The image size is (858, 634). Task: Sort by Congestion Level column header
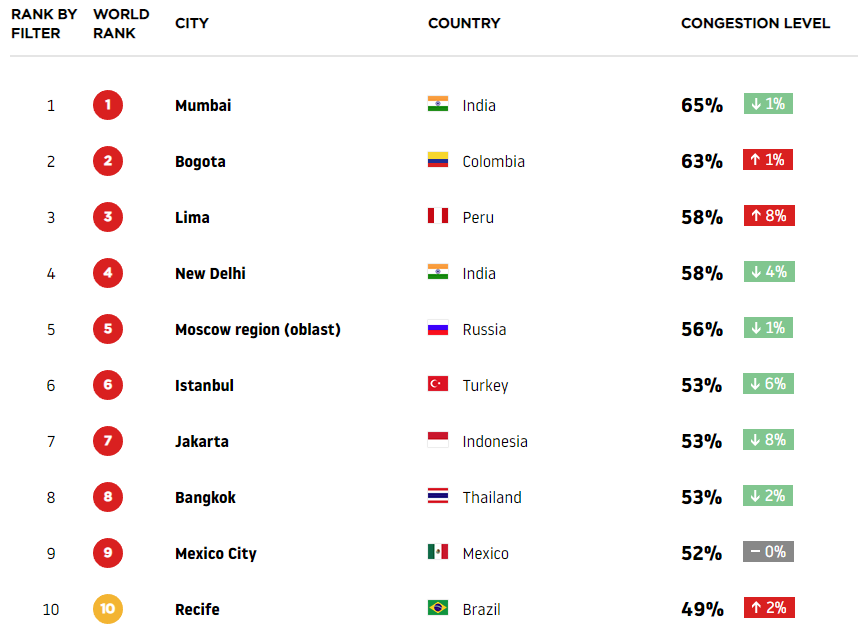(755, 23)
